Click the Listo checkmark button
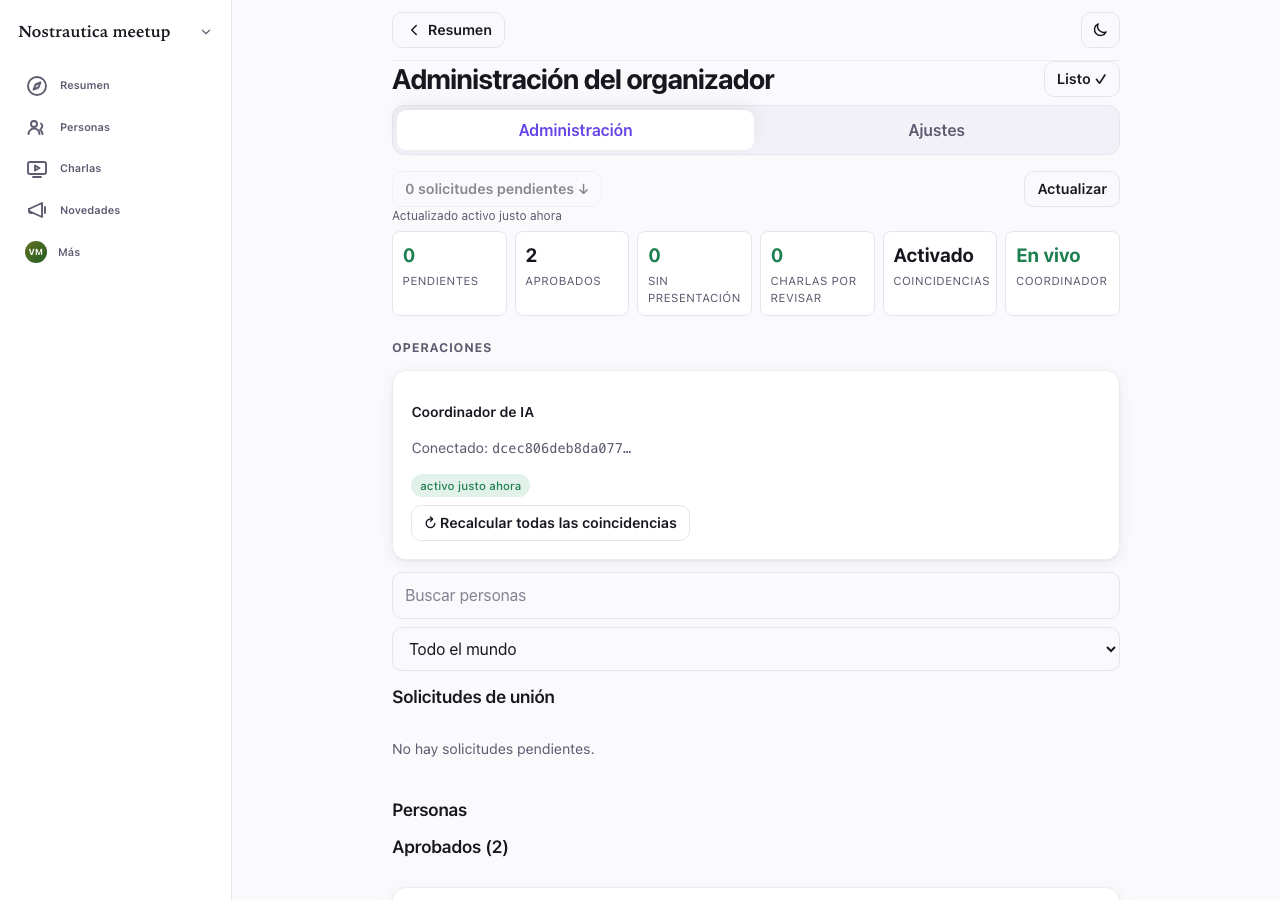The height and width of the screenshot is (900, 1280). tap(1082, 79)
